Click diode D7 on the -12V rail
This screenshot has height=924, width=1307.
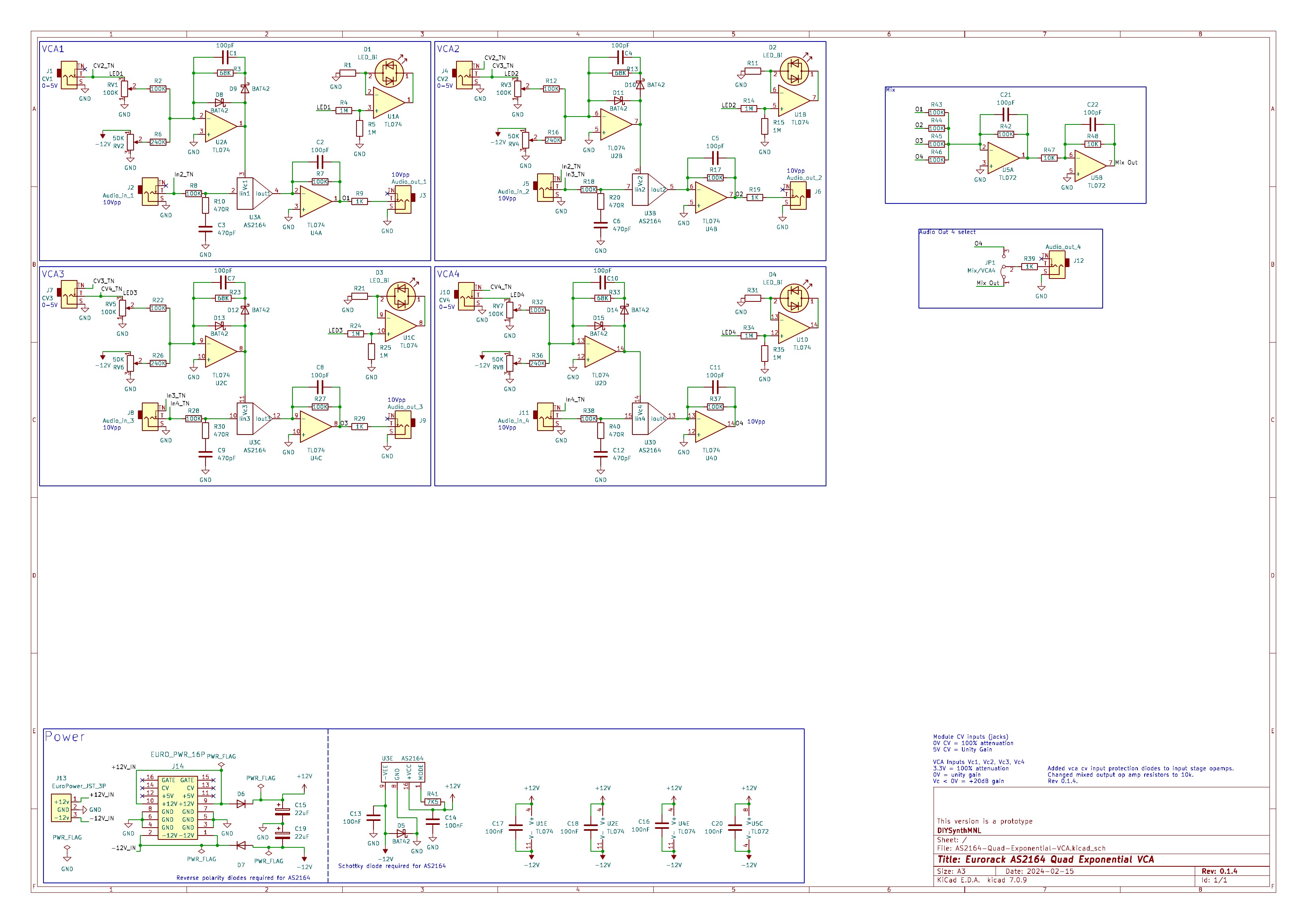pos(241,845)
